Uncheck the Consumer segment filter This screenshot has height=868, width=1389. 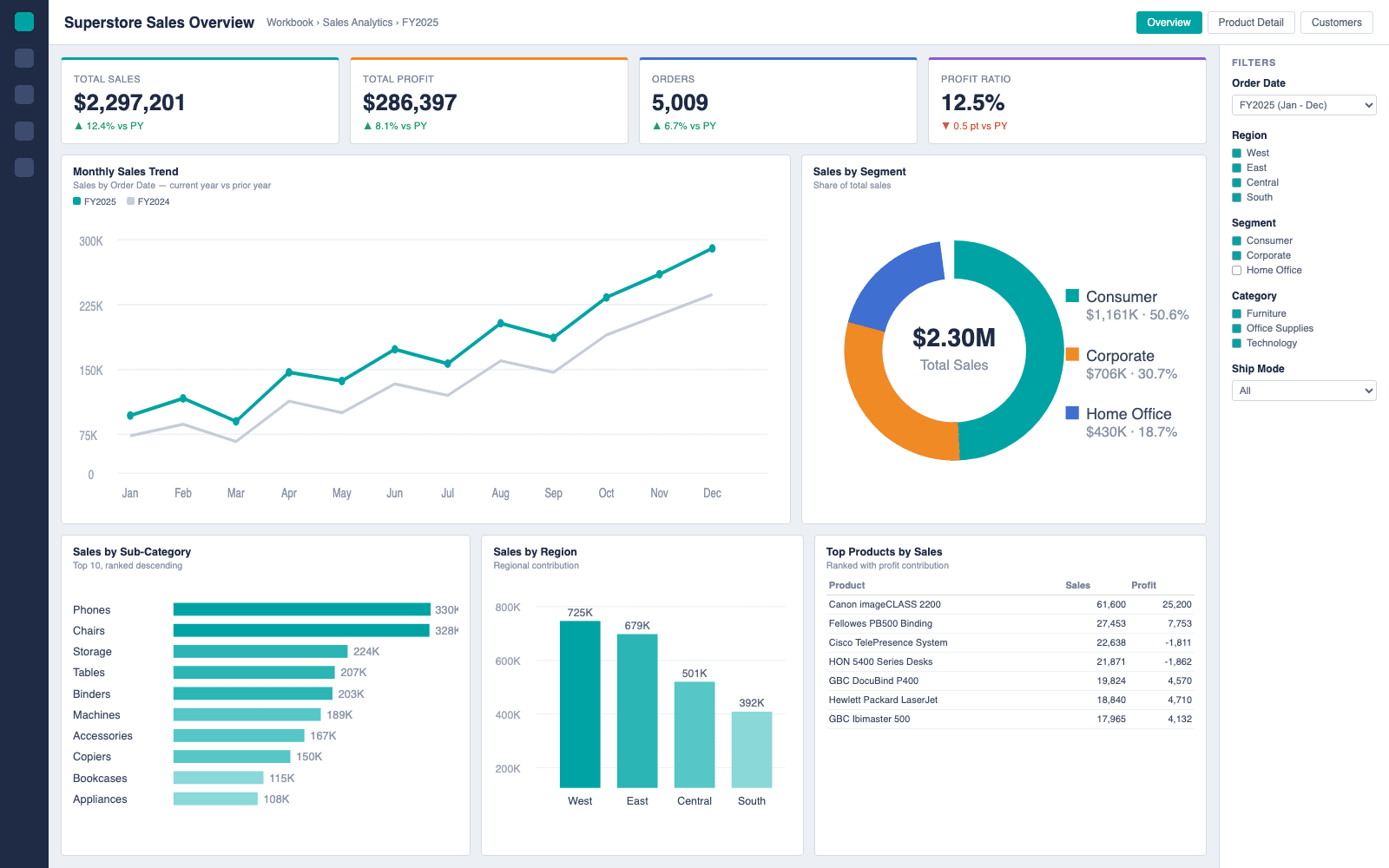click(1237, 240)
